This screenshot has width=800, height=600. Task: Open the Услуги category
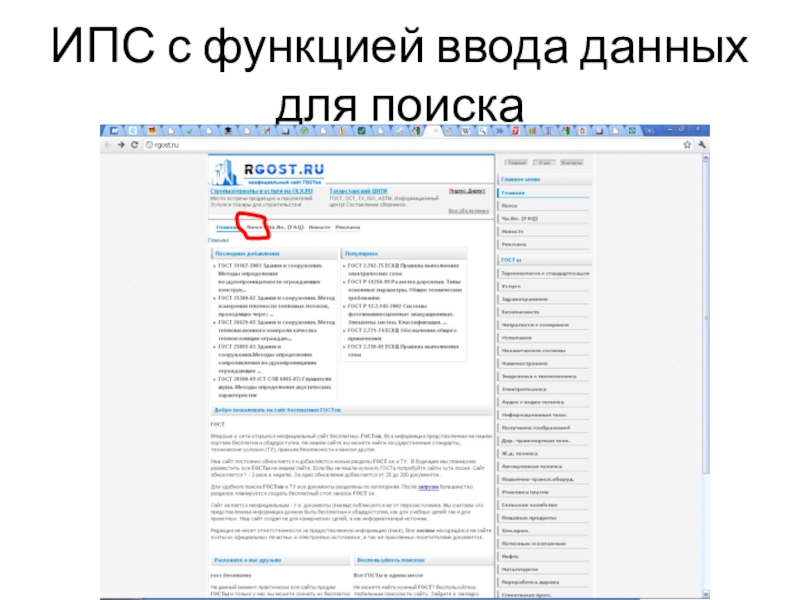(543, 286)
